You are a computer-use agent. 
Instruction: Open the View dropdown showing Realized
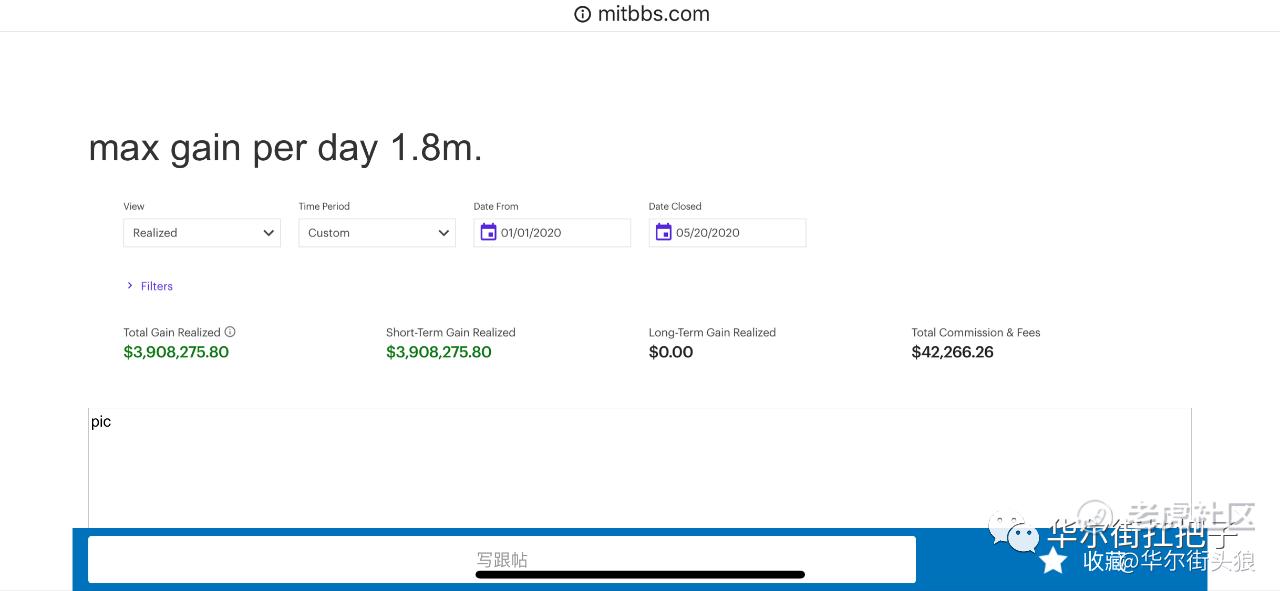tap(202, 233)
